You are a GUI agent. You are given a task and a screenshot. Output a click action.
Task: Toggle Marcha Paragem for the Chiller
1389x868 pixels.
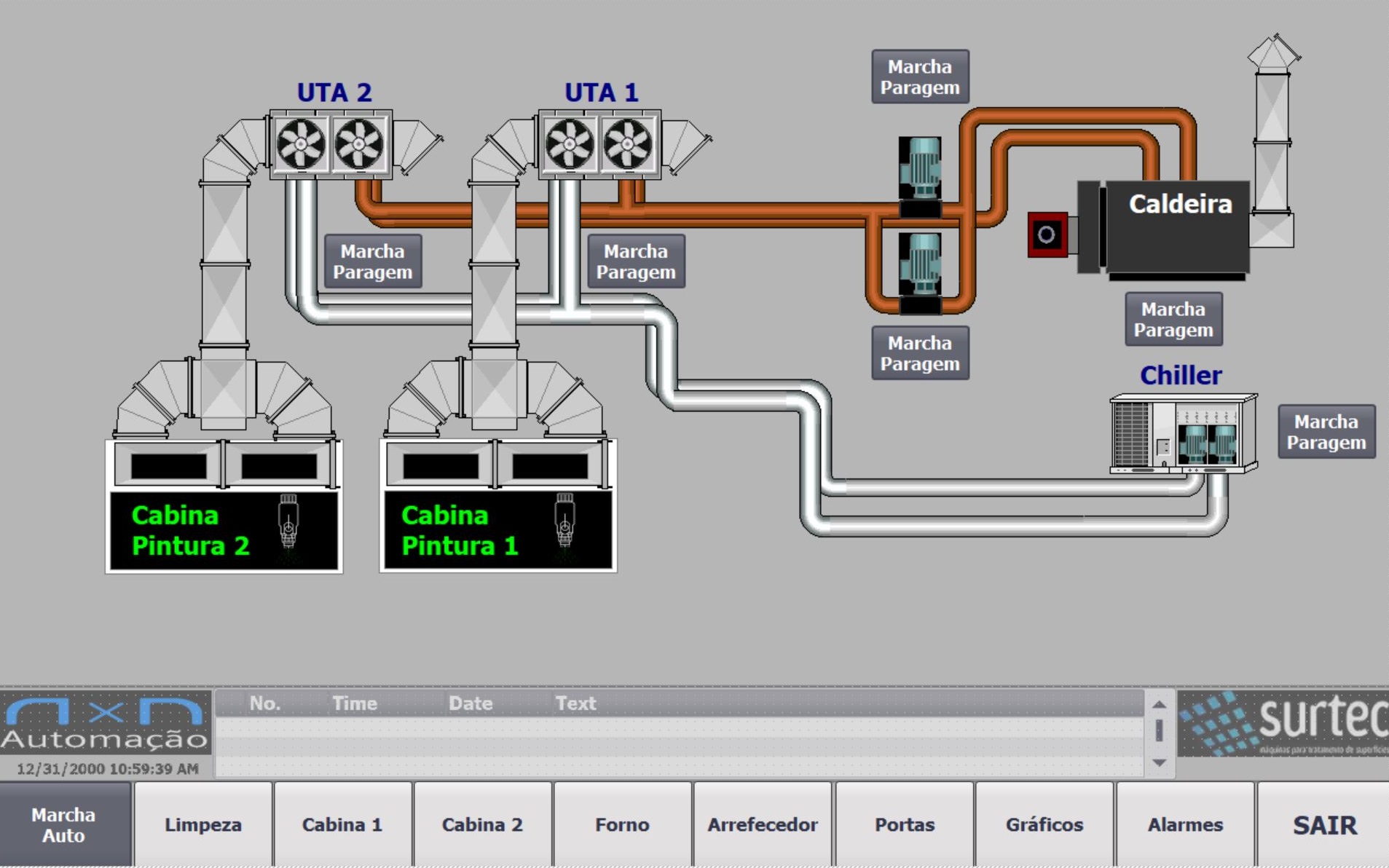[1326, 432]
